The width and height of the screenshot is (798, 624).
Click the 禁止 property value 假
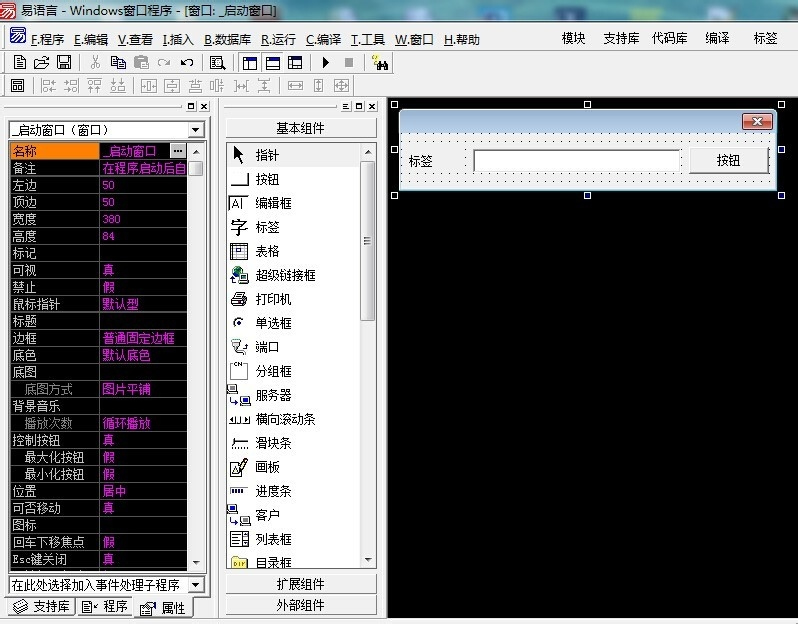(x=143, y=287)
